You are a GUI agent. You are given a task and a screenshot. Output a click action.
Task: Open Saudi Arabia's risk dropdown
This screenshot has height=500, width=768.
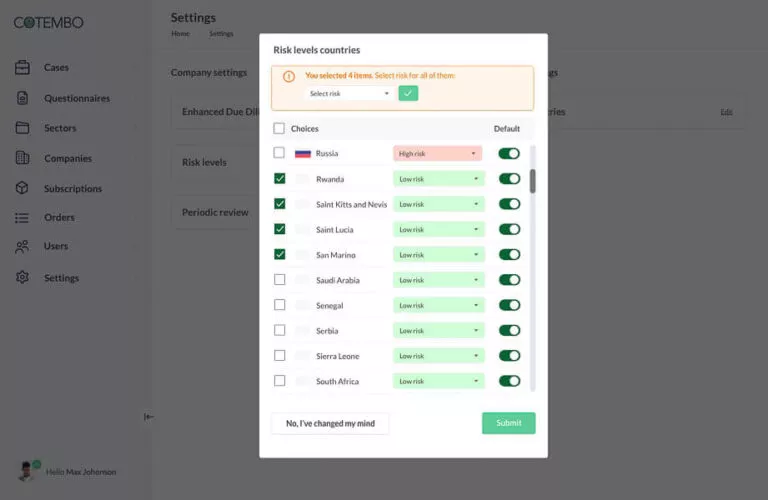point(438,280)
